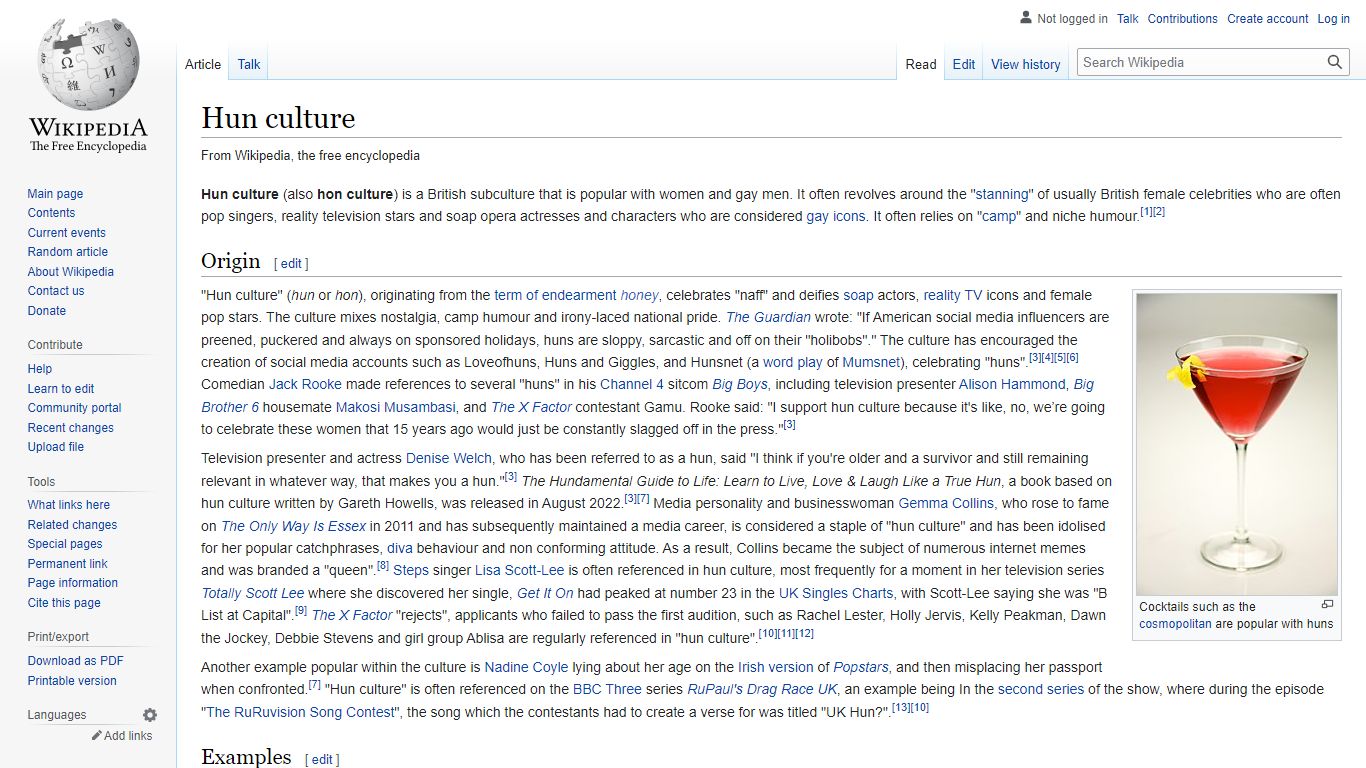The image size is (1366, 768).
Task: Follow the stanning link
Action: pos(1002,194)
